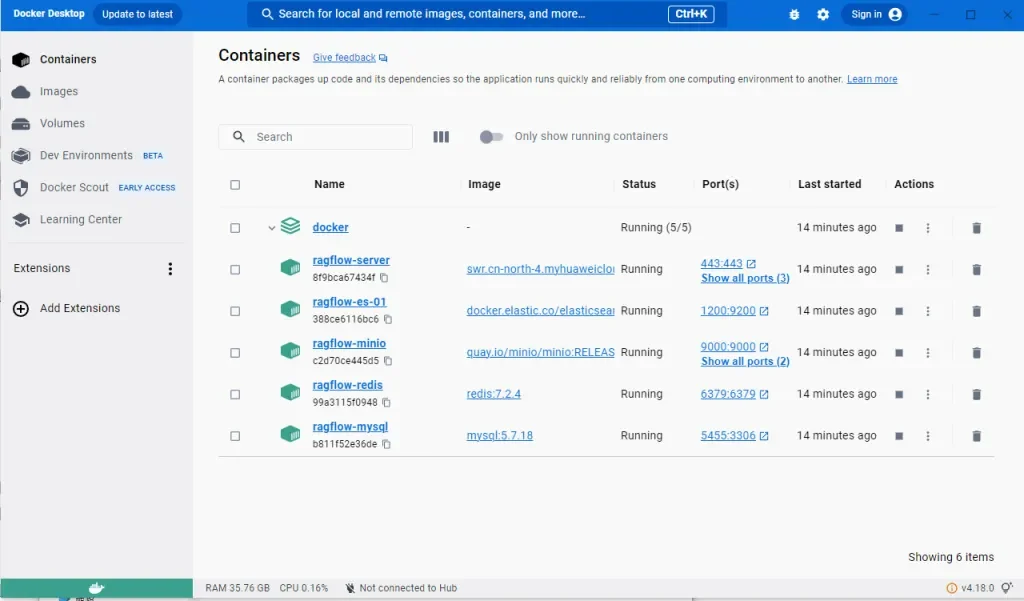This screenshot has width=1024, height=601.
Task: Click the Add Extensions plus icon
Action: 21,308
